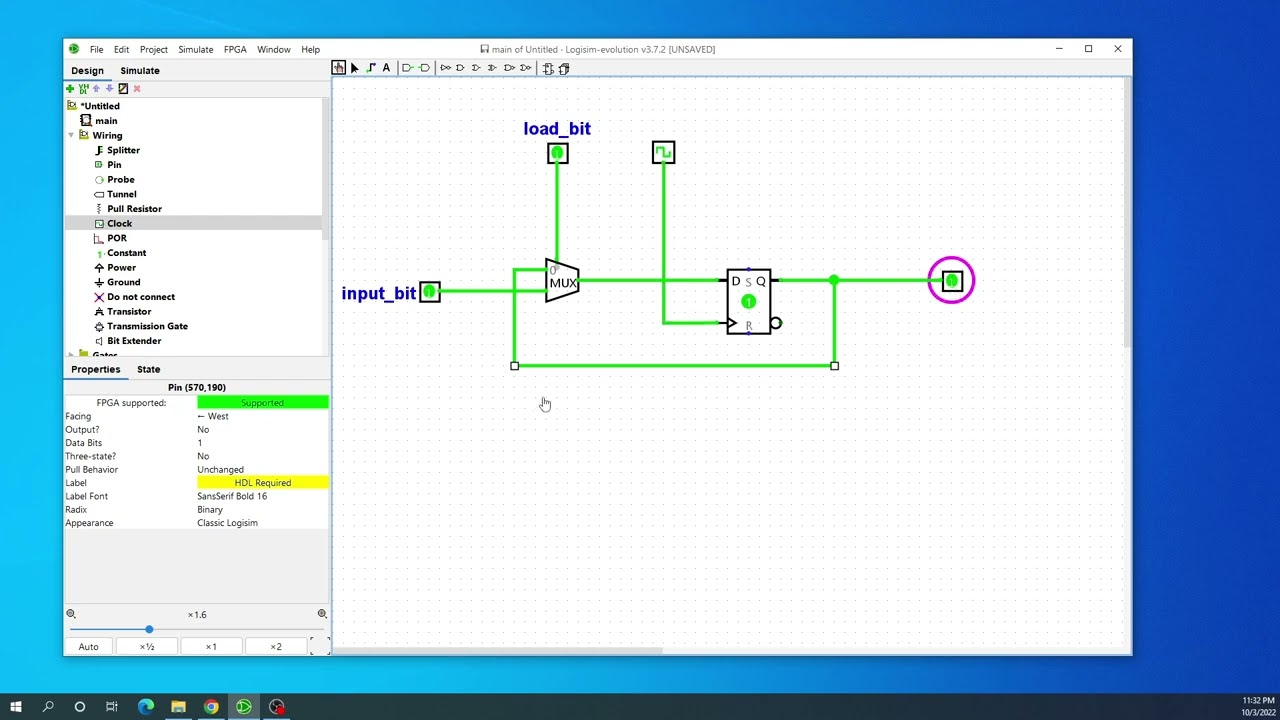The width and height of the screenshot is (1280, 720).
Task: Select Clock in Wiring library
Action: point(119,224)
